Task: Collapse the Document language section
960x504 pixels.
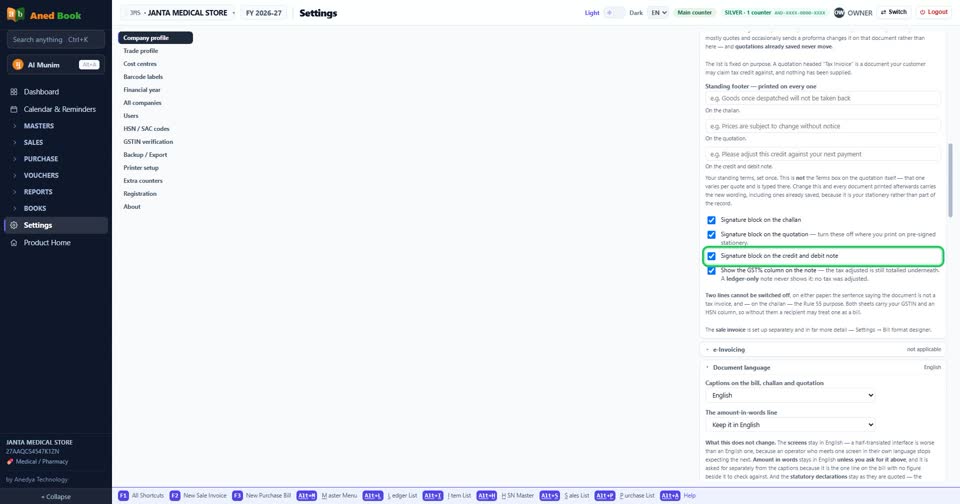Action: (823, 367)
